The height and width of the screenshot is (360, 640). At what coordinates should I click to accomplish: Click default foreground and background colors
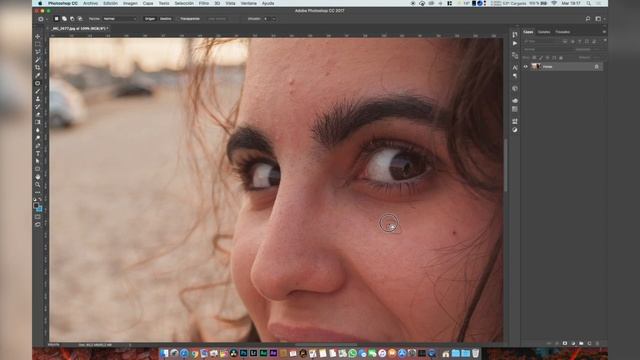[35, 200]
